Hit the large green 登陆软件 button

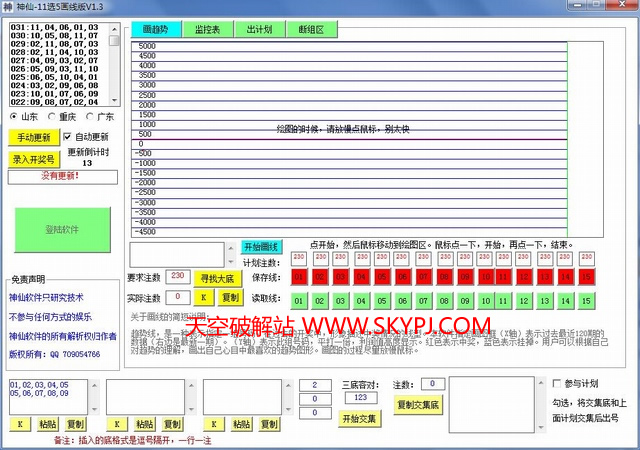click(62, 229)
